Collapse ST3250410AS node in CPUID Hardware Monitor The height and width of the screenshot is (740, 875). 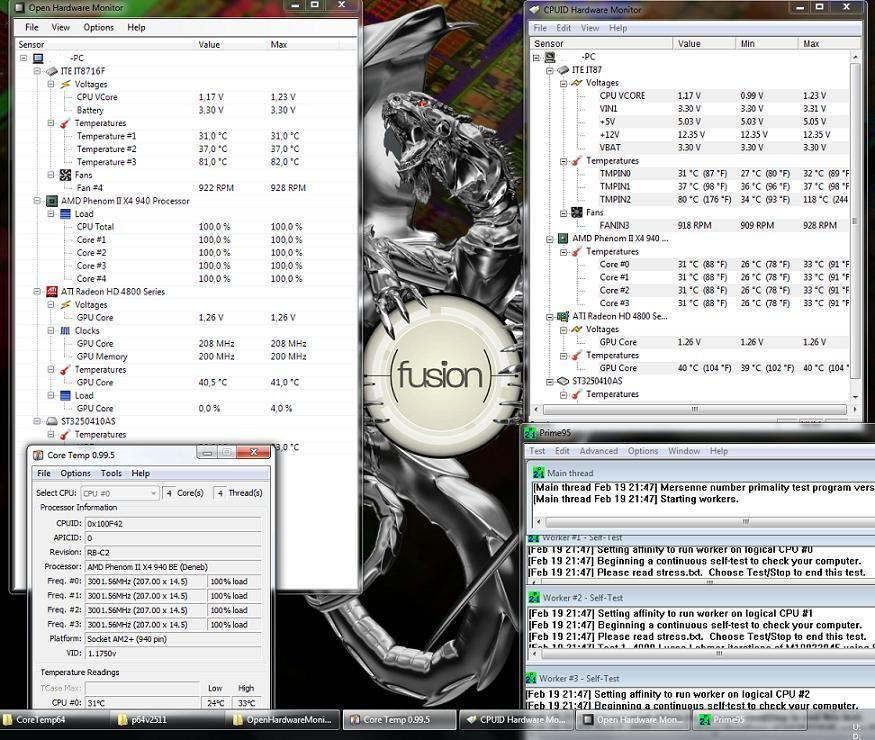550,382
